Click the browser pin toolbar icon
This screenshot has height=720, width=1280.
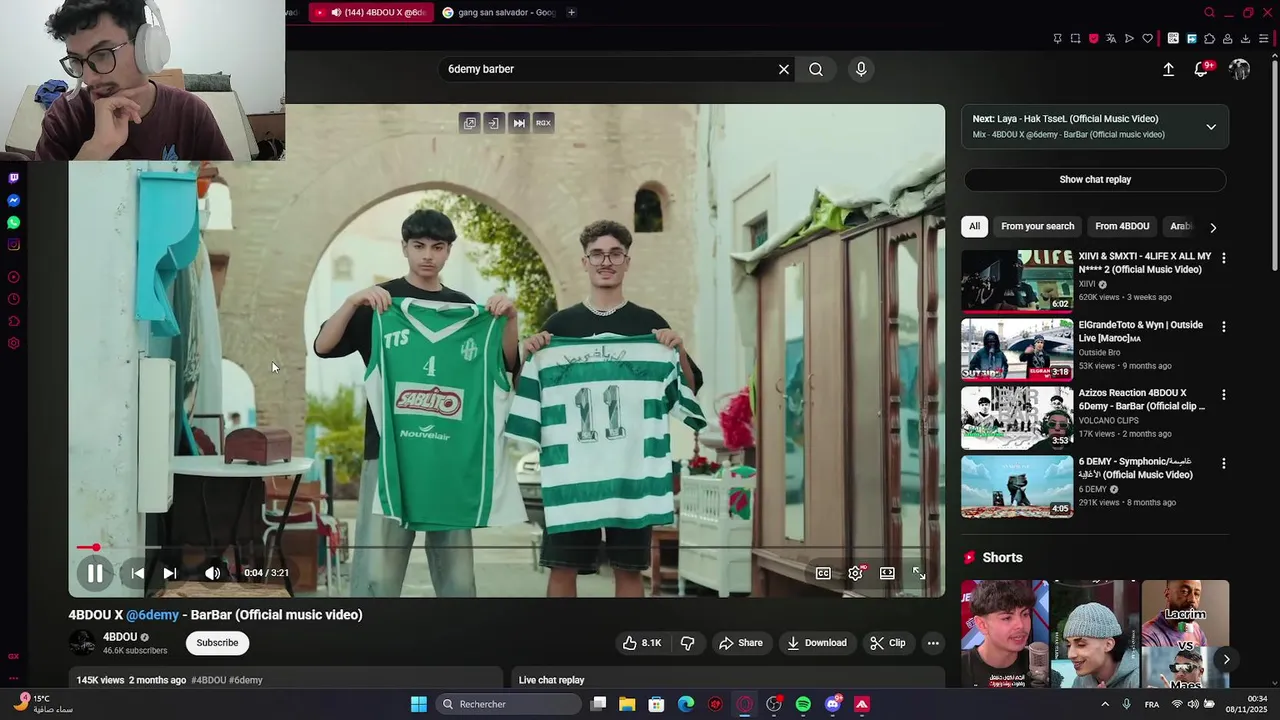coord(1057,39)
